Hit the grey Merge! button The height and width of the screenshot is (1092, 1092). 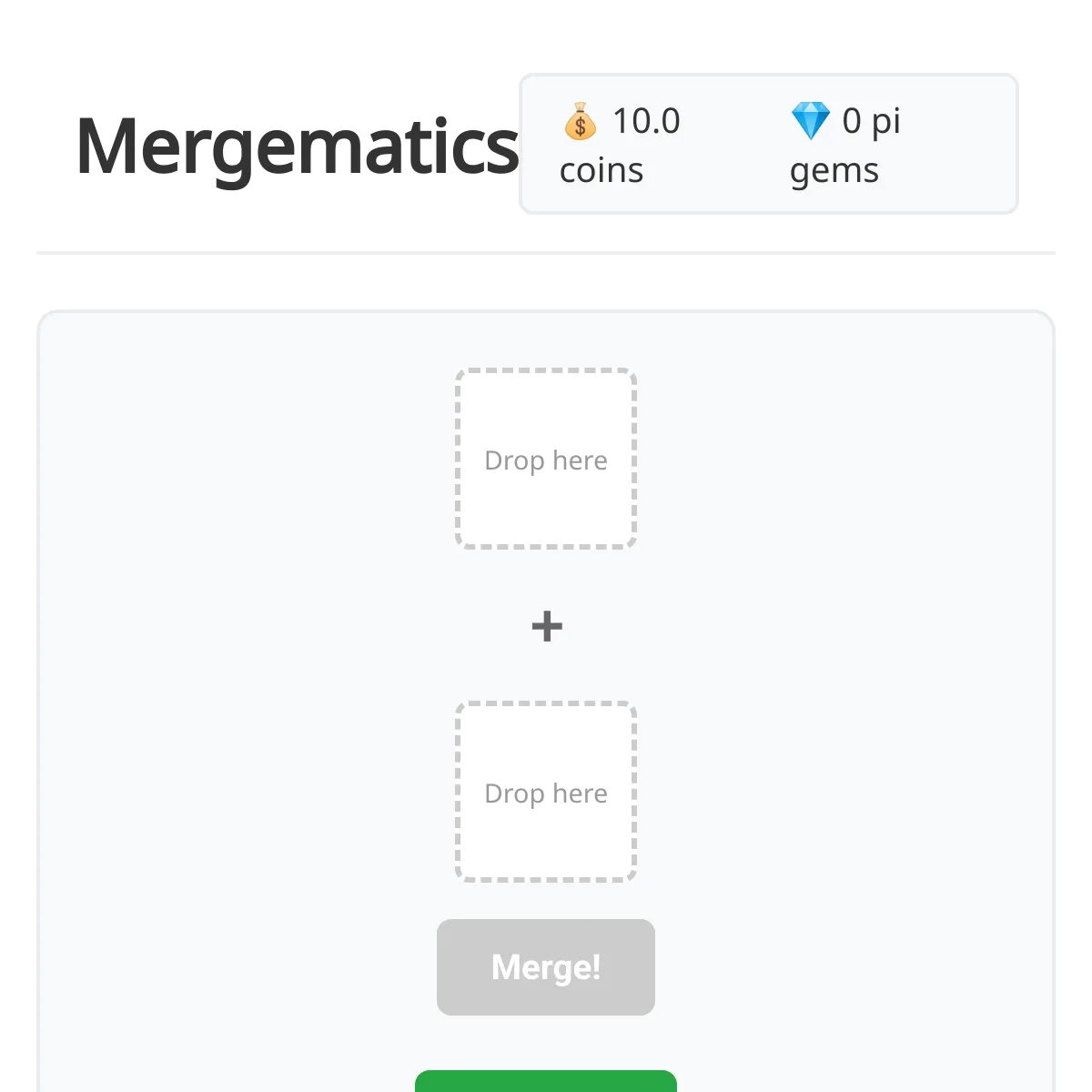(x=546, y=967)
